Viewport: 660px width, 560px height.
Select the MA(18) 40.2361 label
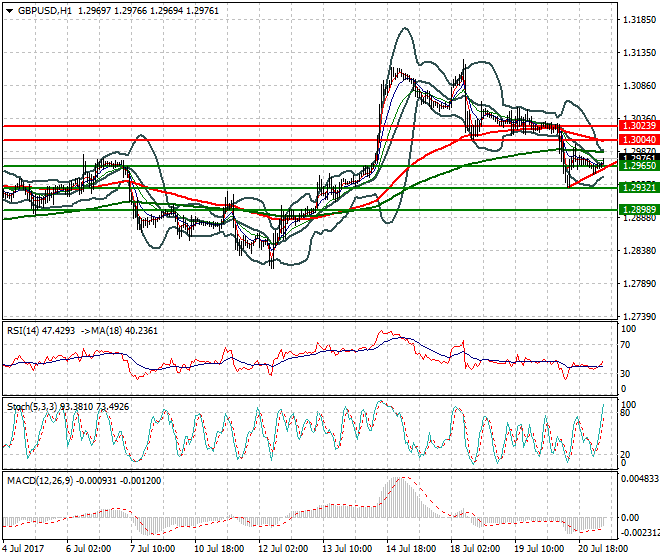click(x=125, y=331)
